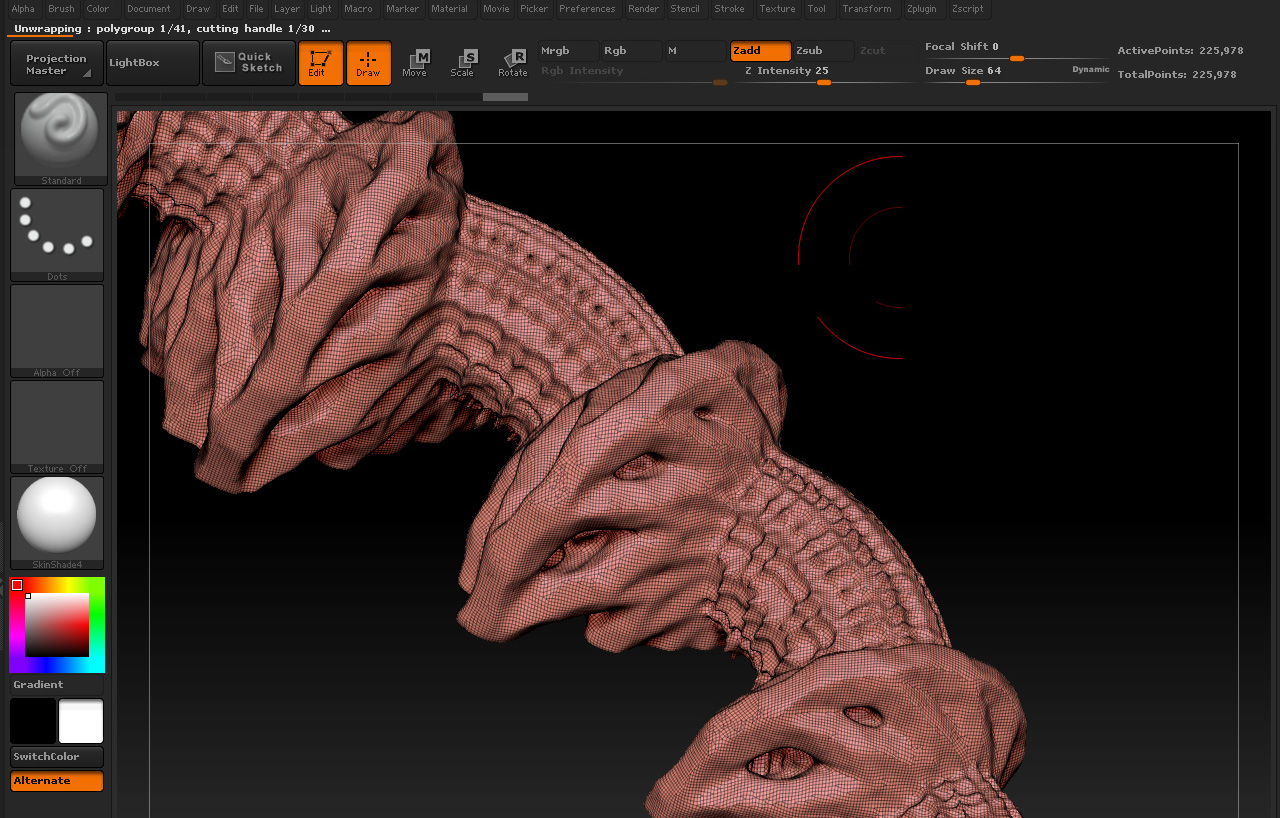Image resolution: width=1280 pixels, height=818 pixels.
Task: Click the SwitchColor button
Action: (57, 757)
